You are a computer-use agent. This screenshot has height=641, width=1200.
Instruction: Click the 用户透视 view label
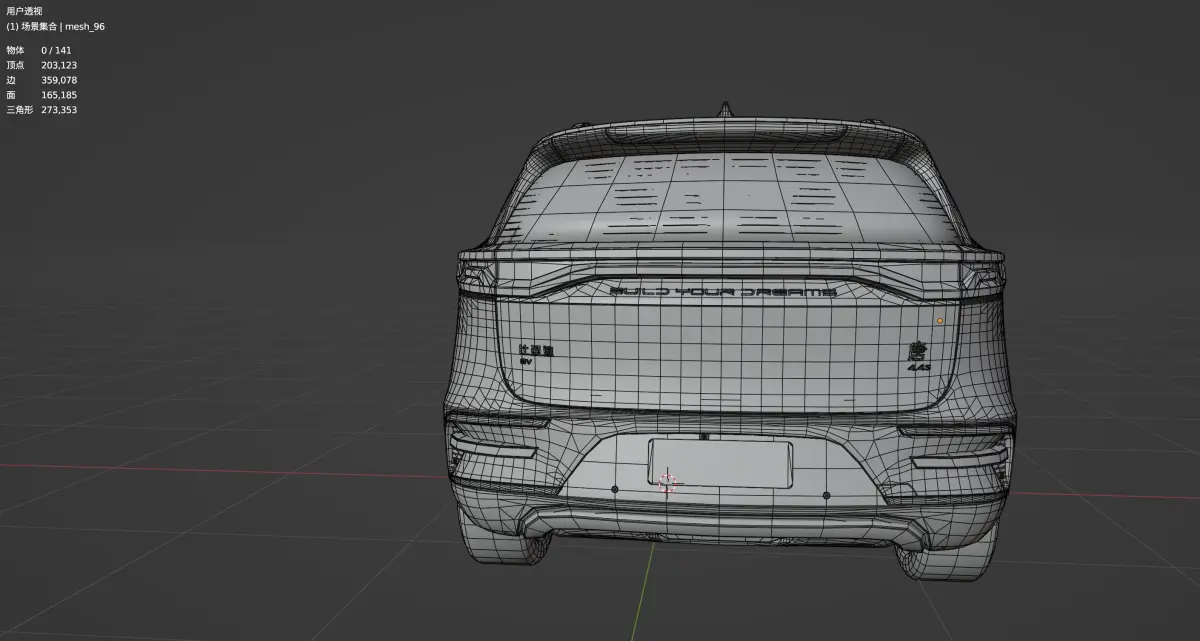coord(24,12)
